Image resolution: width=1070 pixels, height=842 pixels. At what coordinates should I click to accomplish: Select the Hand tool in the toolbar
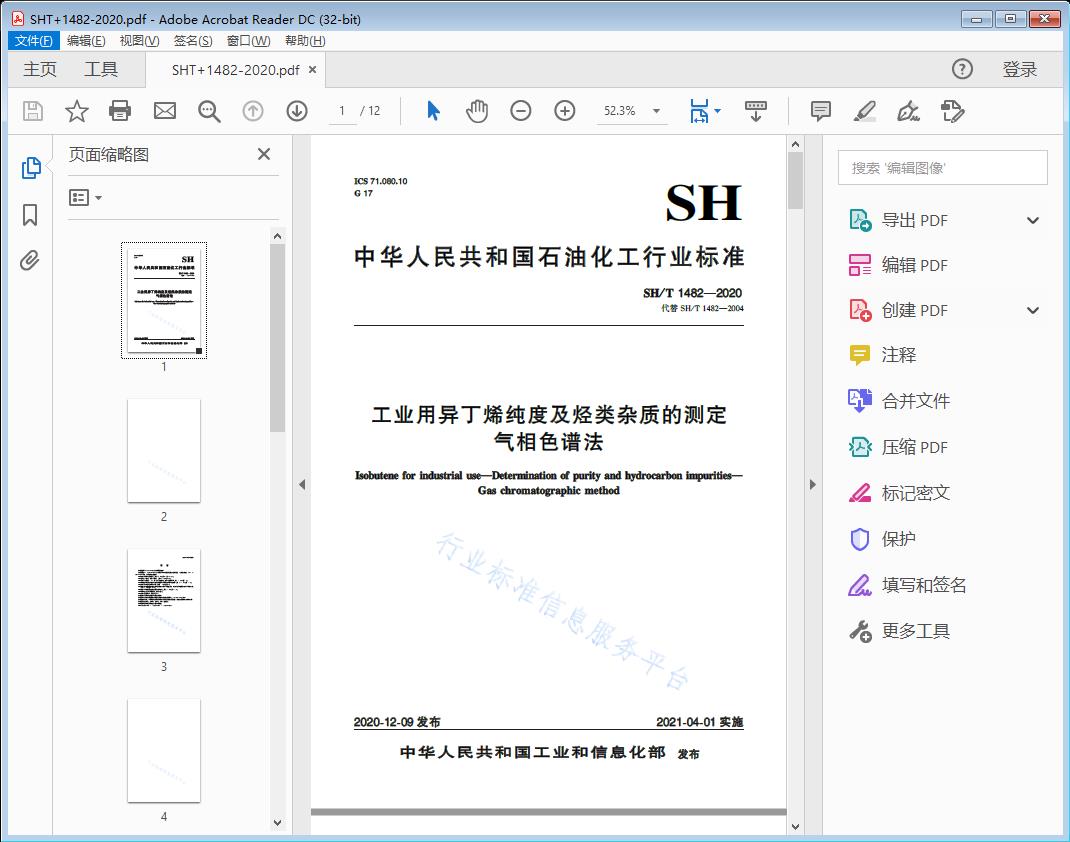(477, 111)
